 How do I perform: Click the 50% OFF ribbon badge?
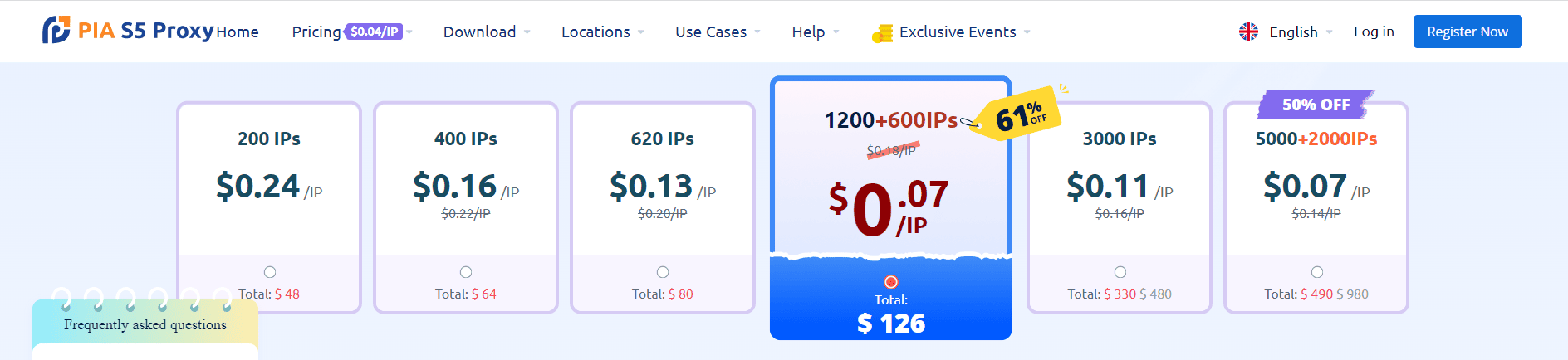[1316, 105]
